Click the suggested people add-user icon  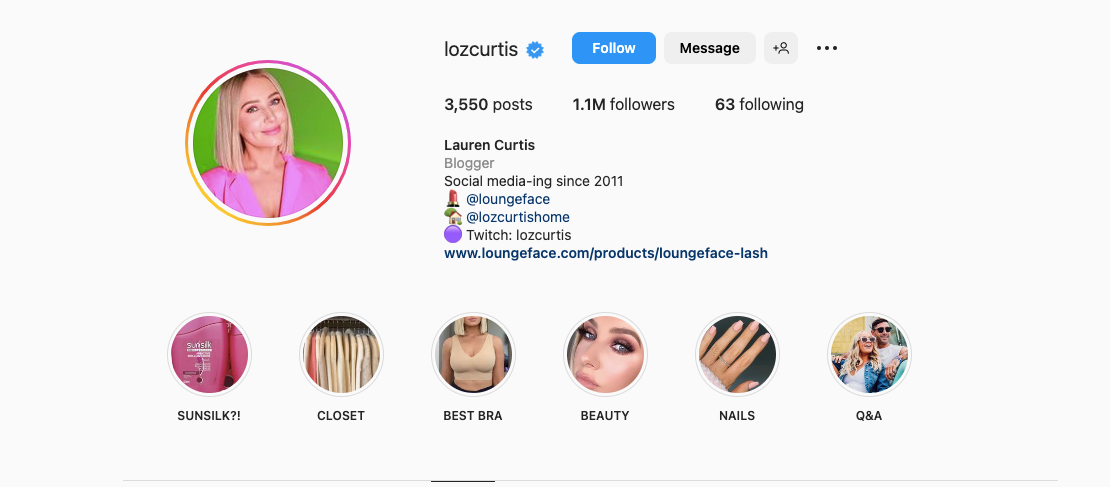click(x=781, y=48)
